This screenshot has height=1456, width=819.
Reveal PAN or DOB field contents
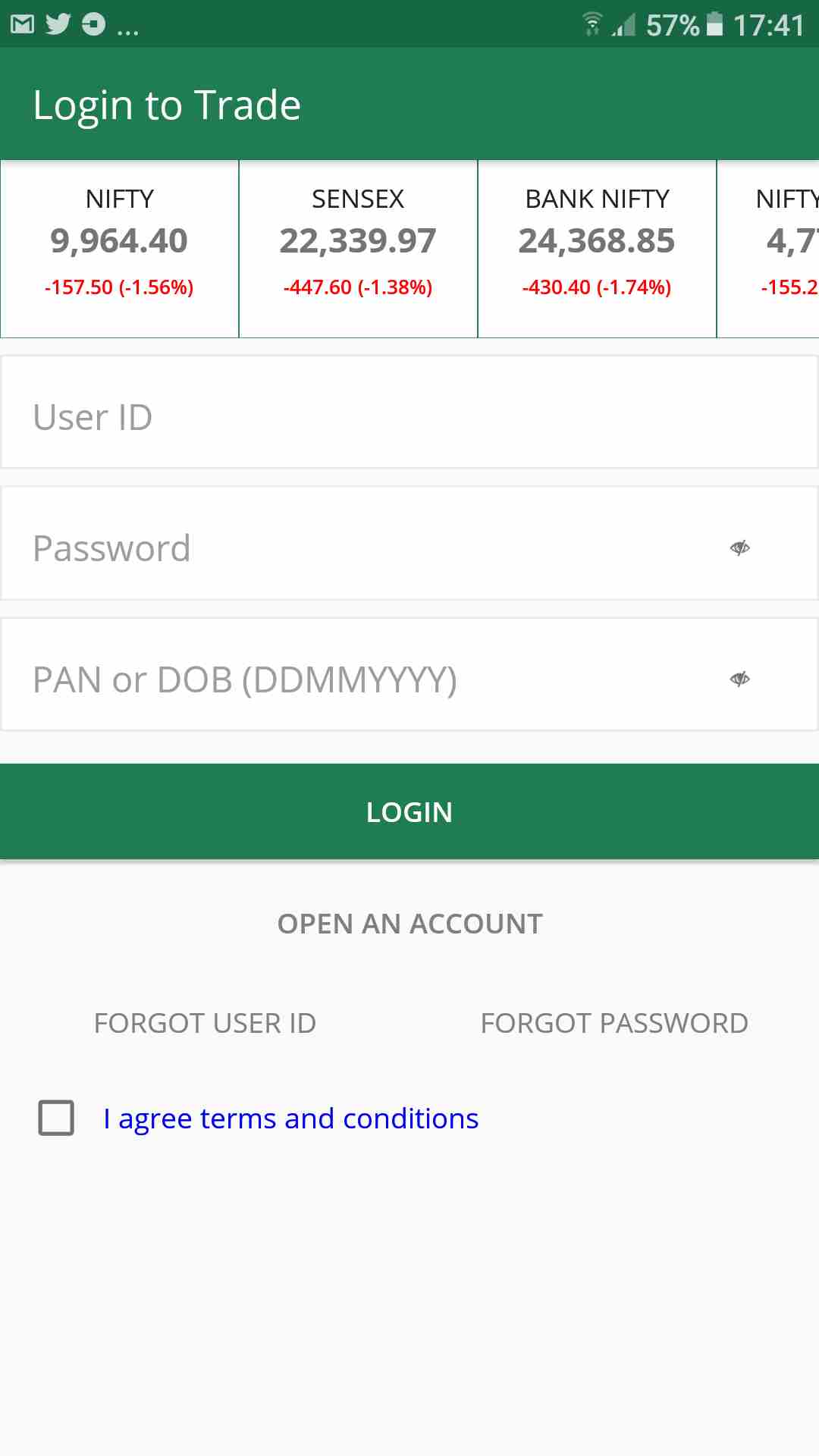(739, 679)
